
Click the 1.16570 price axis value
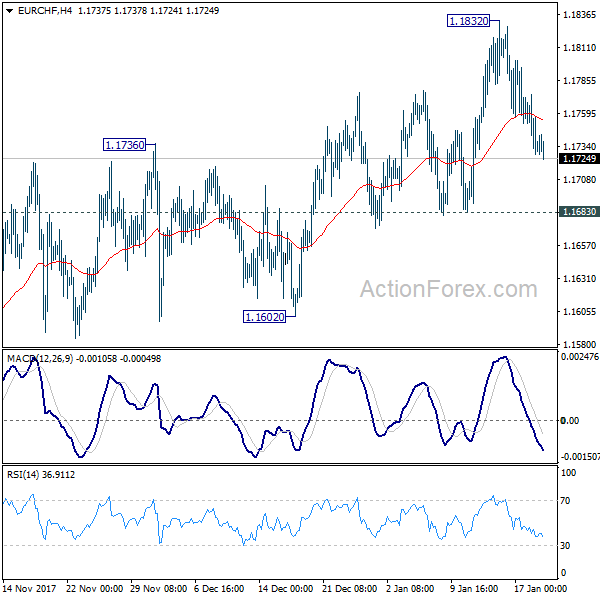pos(579,246)
